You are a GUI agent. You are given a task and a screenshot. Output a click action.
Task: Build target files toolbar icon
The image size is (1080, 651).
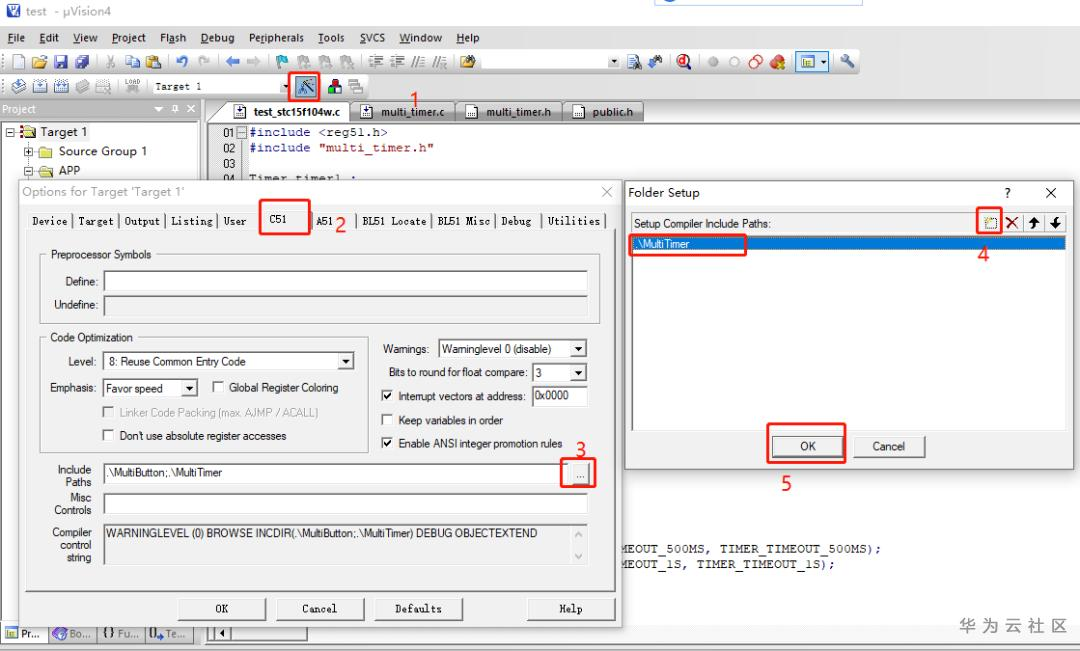click(x=40, y=86)
